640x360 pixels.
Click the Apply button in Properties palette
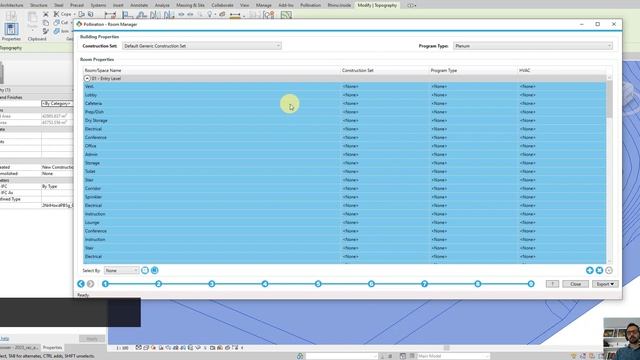click(92, 339)
